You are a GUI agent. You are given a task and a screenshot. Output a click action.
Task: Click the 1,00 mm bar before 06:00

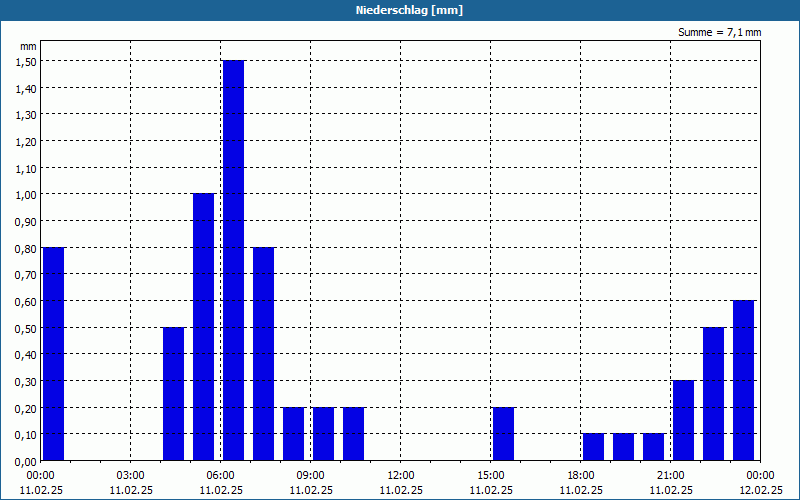(x=204, y=328)
